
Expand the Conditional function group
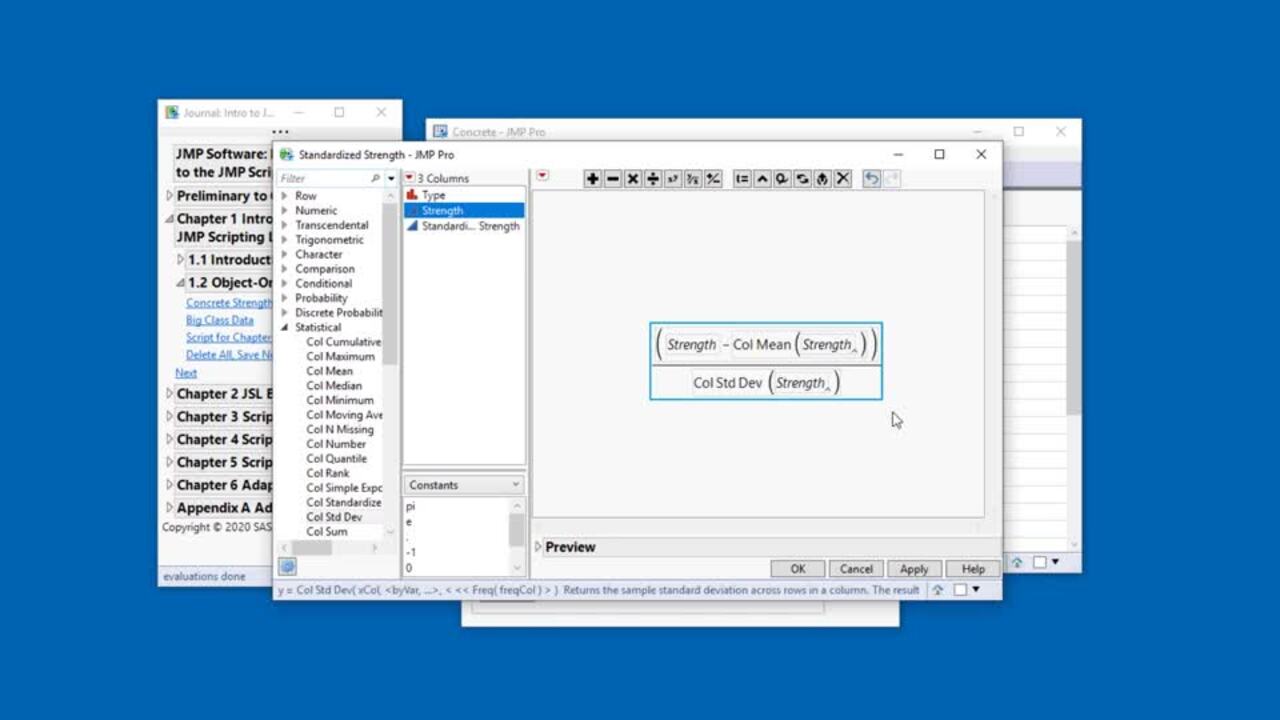click(284, 283)
